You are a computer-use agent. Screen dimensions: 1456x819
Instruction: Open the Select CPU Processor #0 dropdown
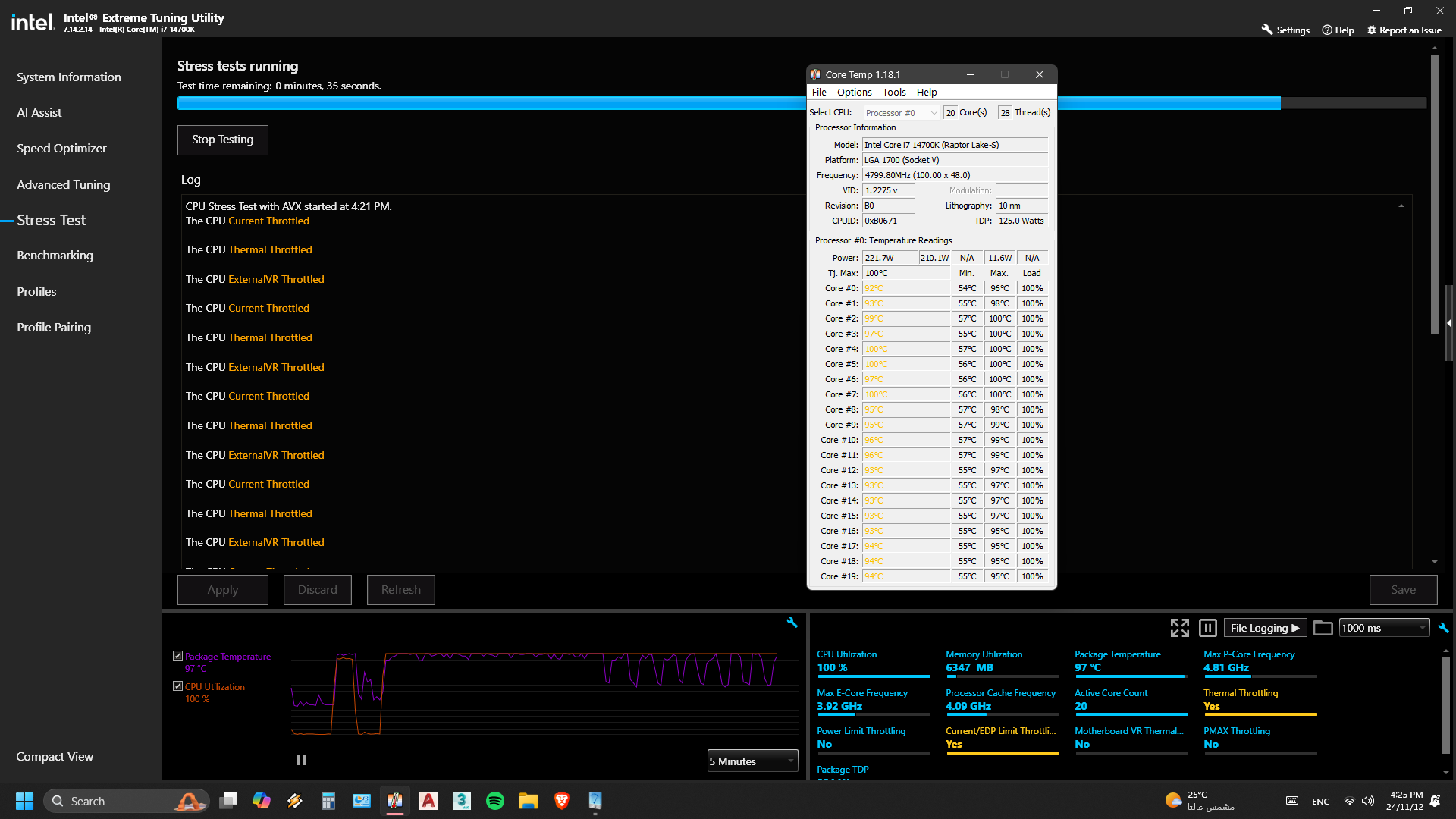click(x=902, y=113)
